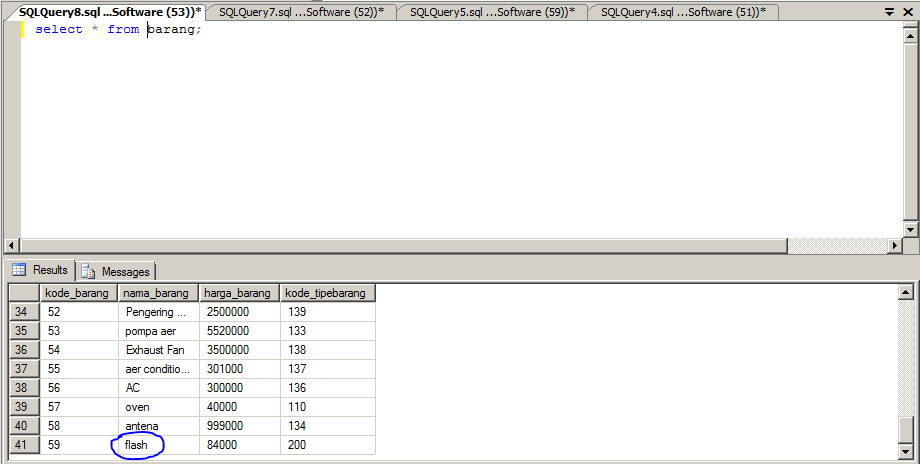The image size is (920, 464).
Task: Select row header 36
Action: tap(25, 350)
